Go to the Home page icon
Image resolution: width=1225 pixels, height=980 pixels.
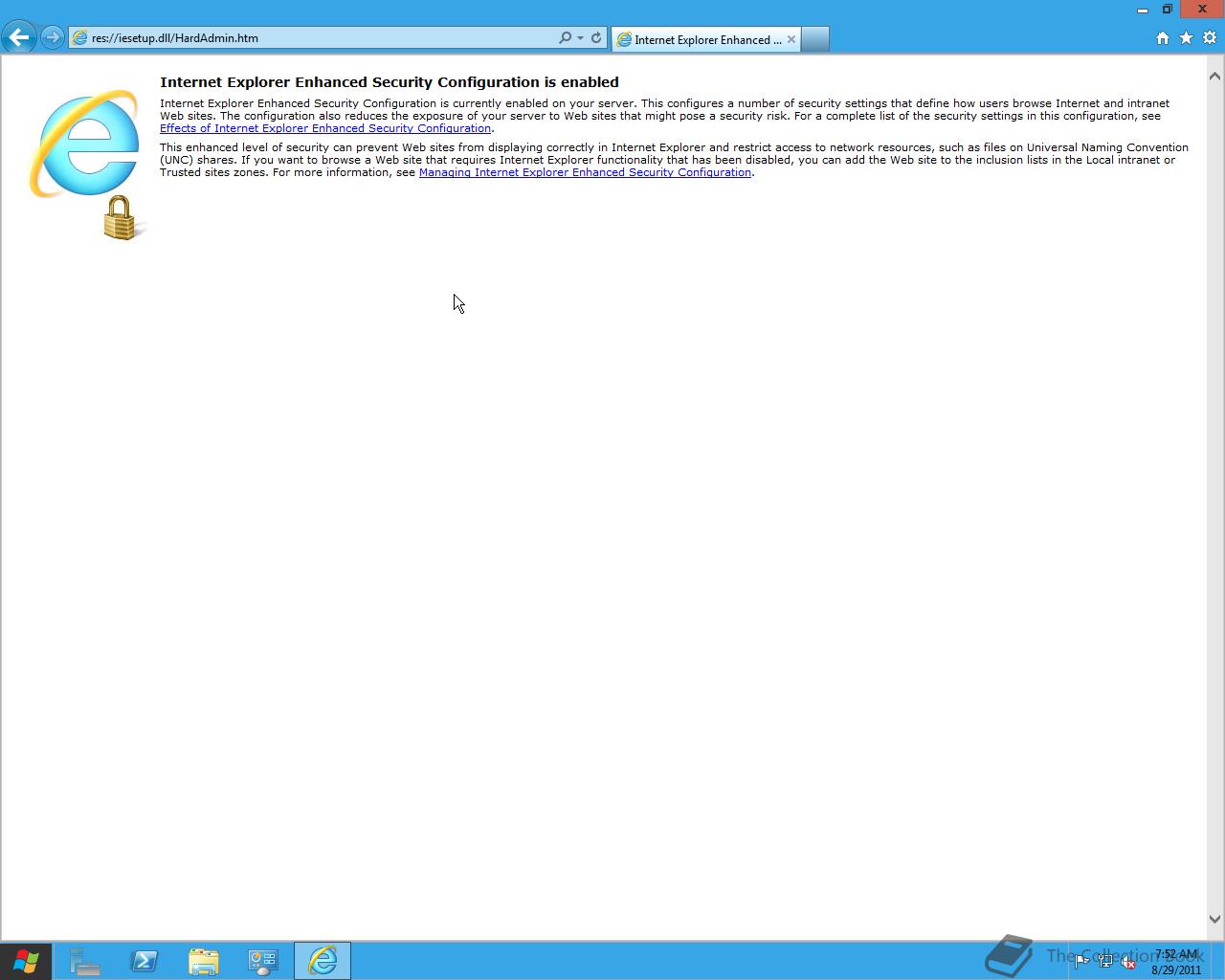(x=1163, y=38)
